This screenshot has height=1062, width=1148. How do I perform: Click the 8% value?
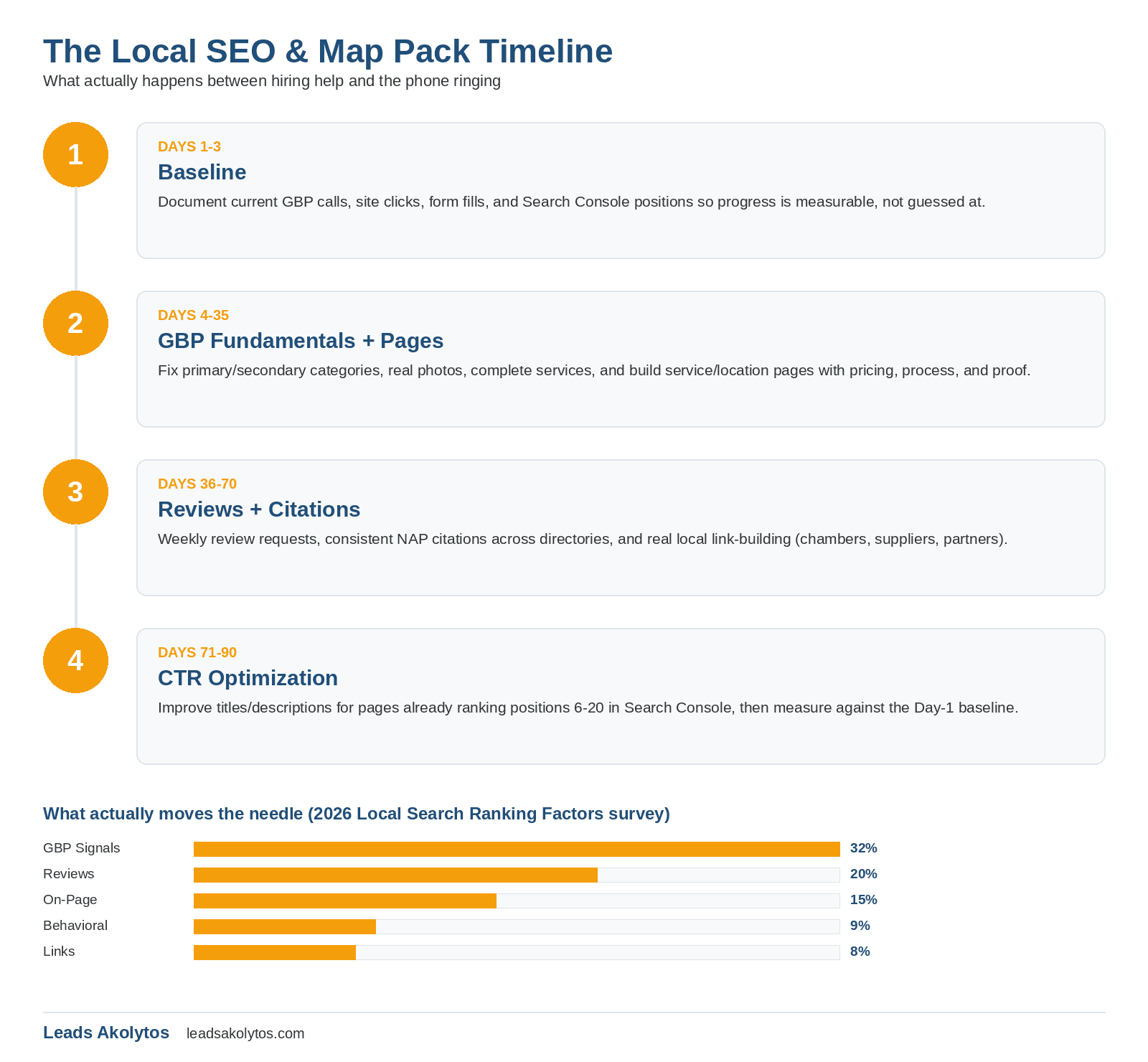point(860,951)
